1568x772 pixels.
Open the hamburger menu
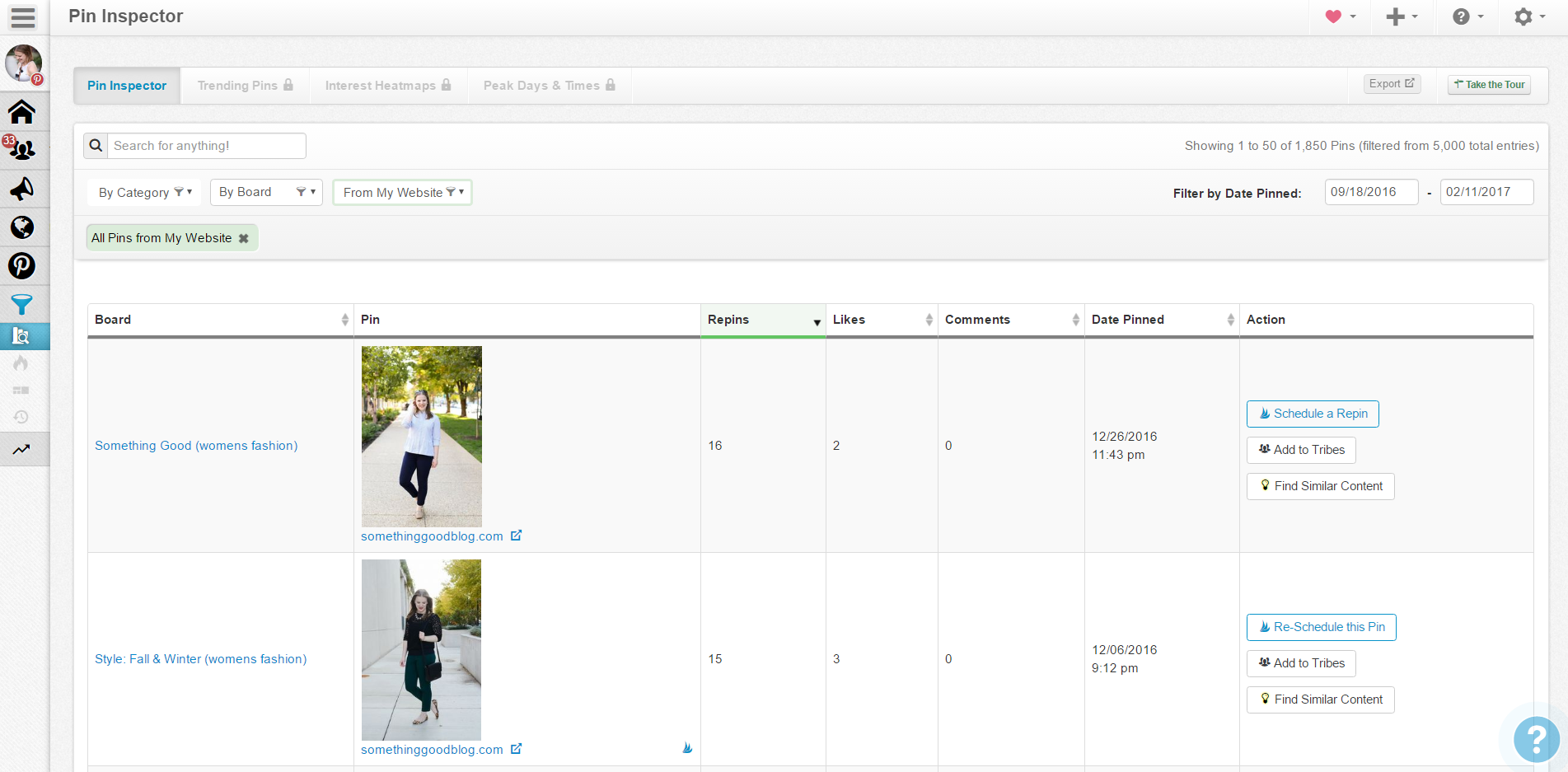pyautogui.click(x=23, y=16)
